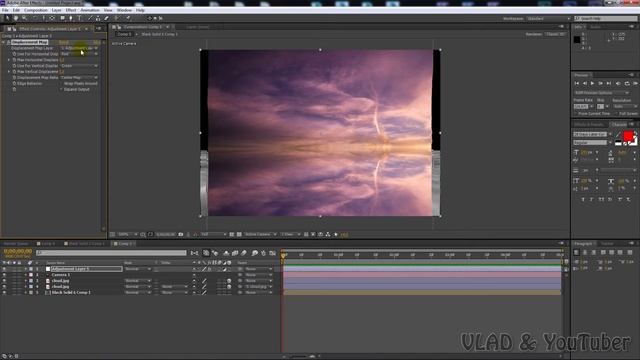
Task: Select the Rectangle shape tool
Action: 62,18
